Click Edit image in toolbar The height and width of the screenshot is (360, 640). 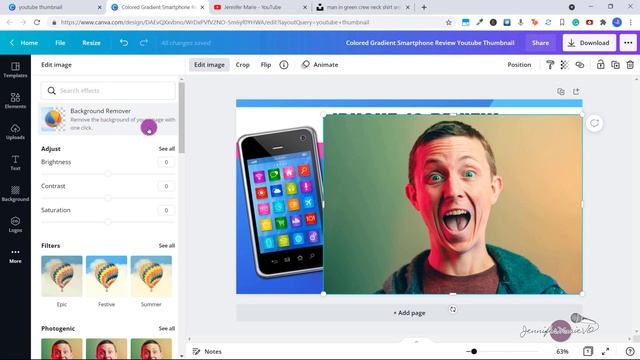tap(209, 64)
